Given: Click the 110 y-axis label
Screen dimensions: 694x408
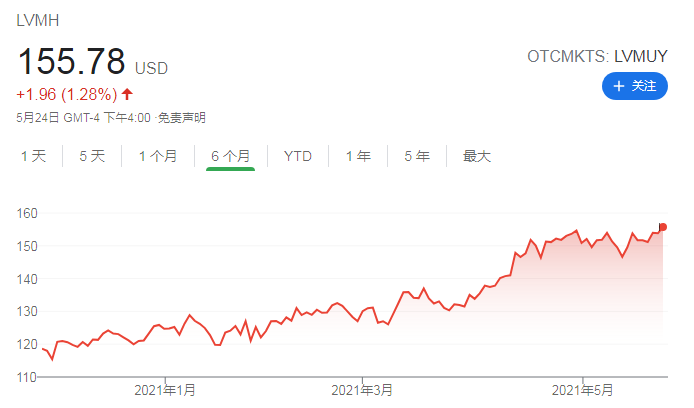Looking at the screenshot, I should [x=27, y=377].
